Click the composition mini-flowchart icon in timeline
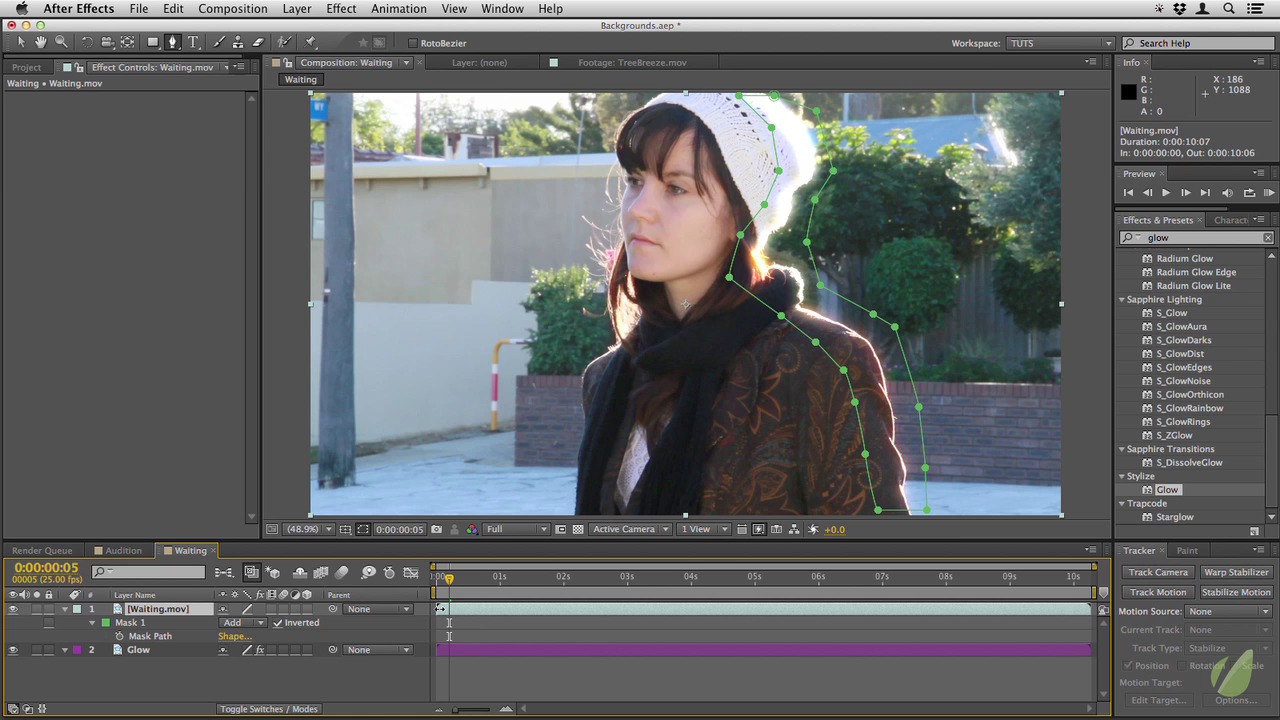 pyautogui.click(x=224, y=572)
